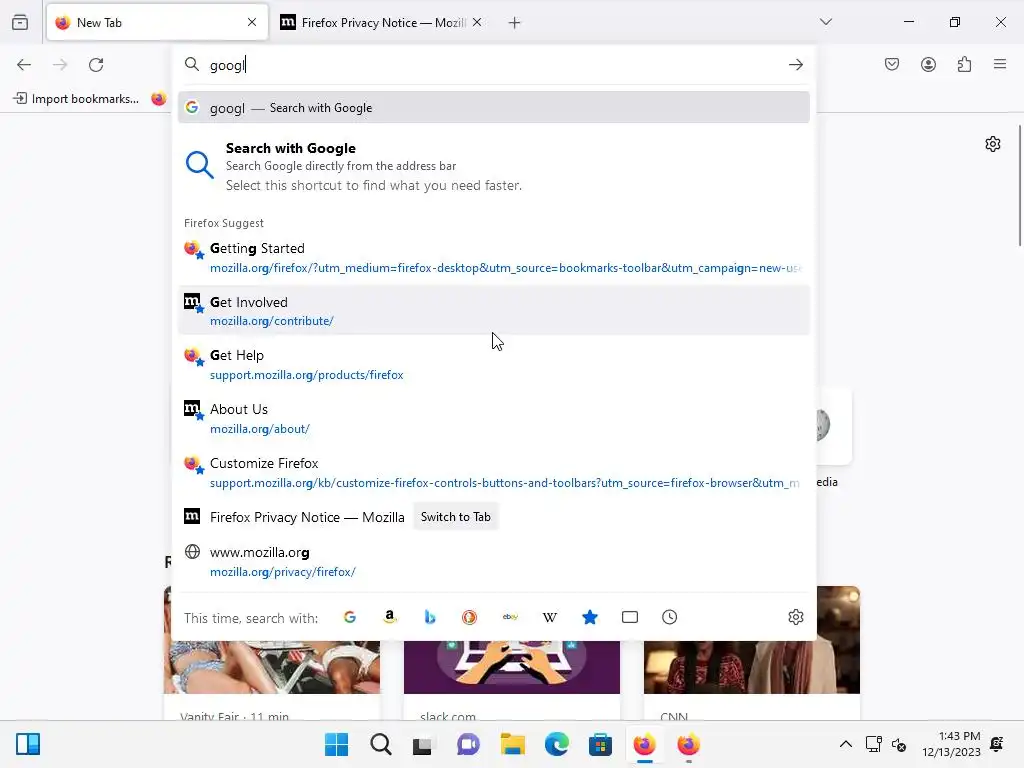This screenshot has width=1024, height=768.
Task: Open the Extensions puzzle icon
Action: coord(964,64)
